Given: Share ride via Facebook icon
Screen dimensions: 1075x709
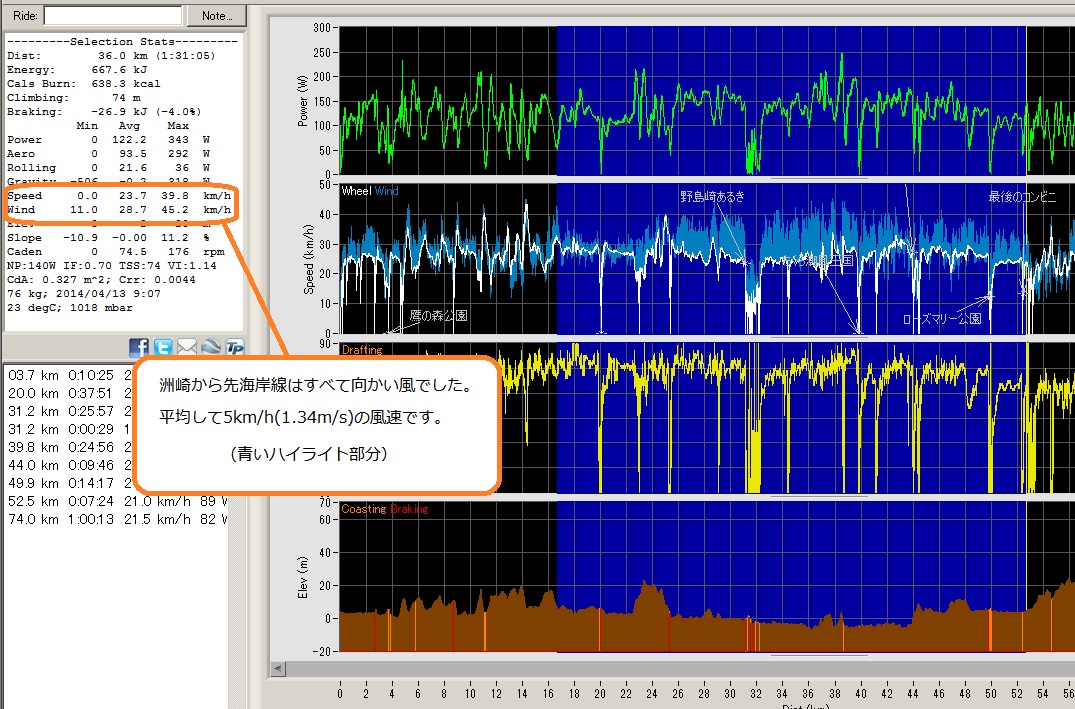Looking at the screenshot, I should (x=139, y=347).
